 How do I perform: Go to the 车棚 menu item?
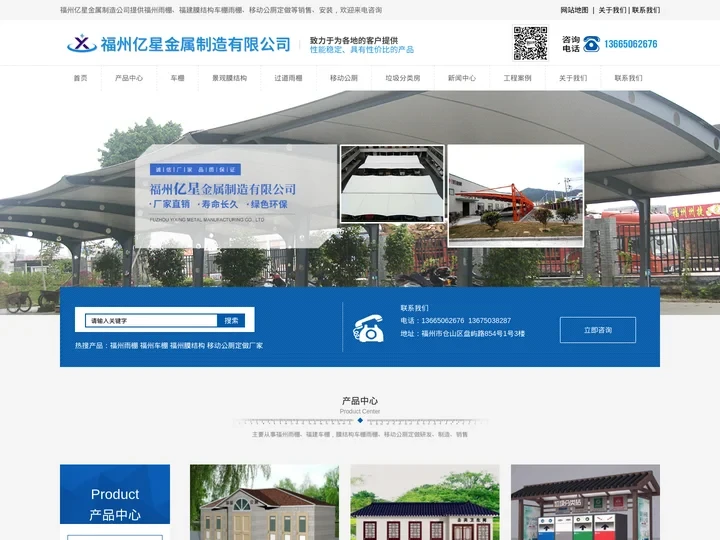point(177,78)
